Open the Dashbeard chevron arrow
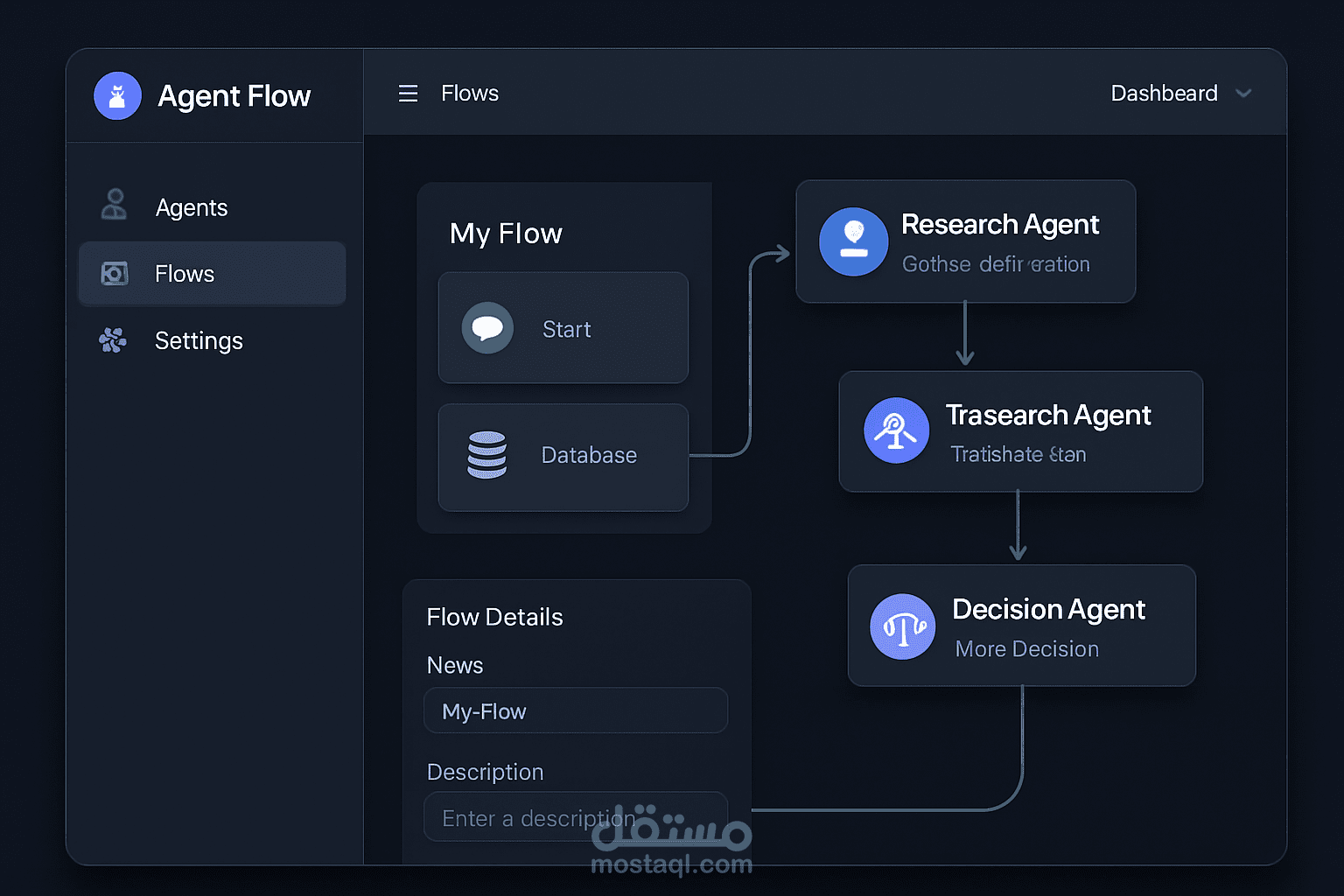Viewport: 1344px width, 896px height. (x=1244, y=93)
